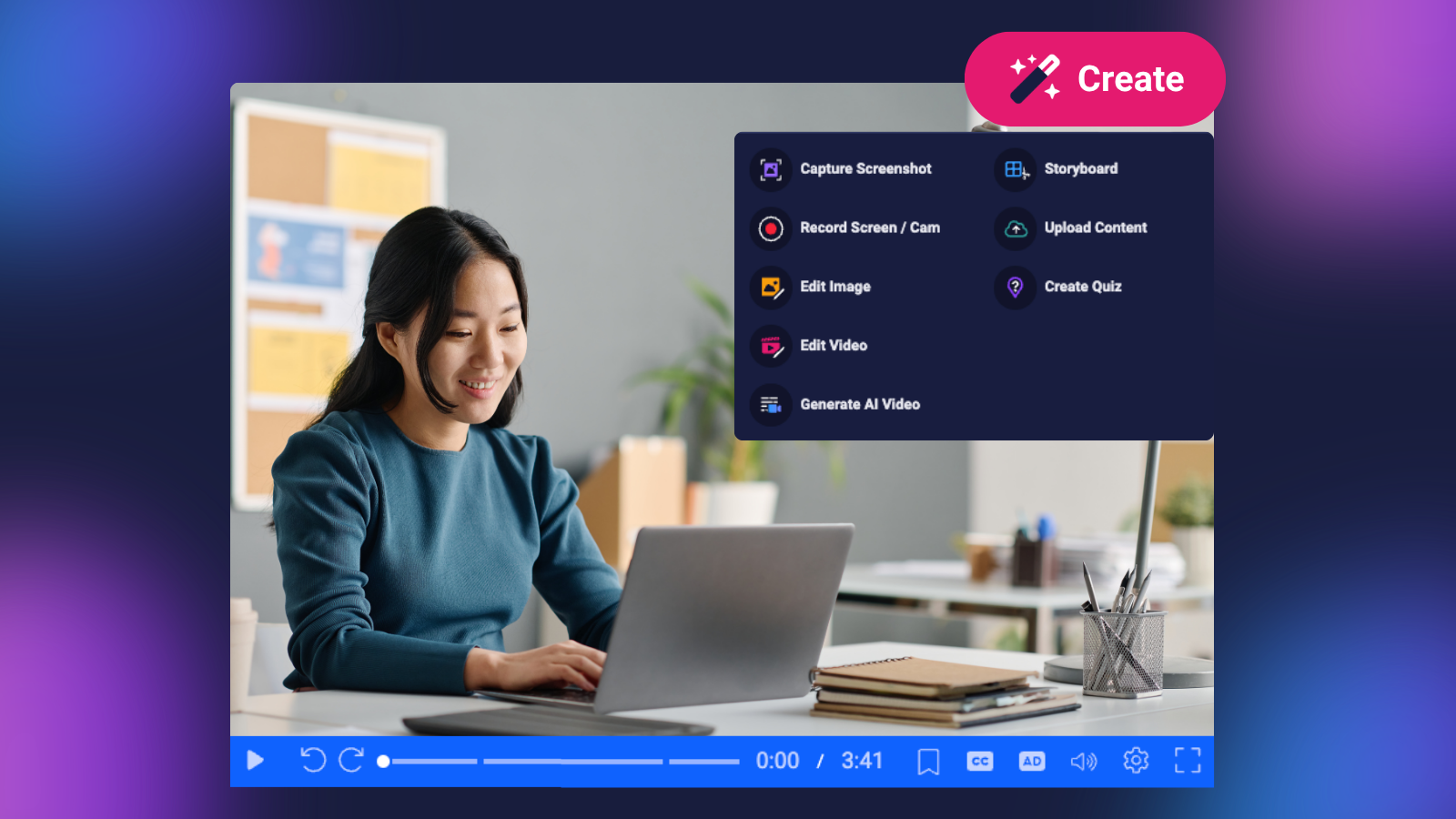The width and height of the screenshot is (1456, 819).
Task: Click the 0:00 current time
Action: 777,761
